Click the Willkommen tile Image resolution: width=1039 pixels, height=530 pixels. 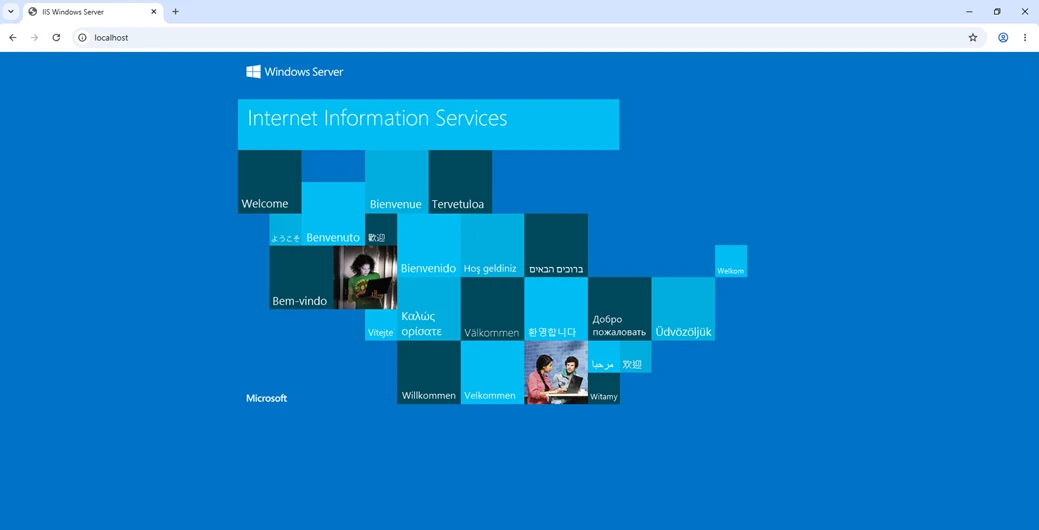[x=429, y=372]
